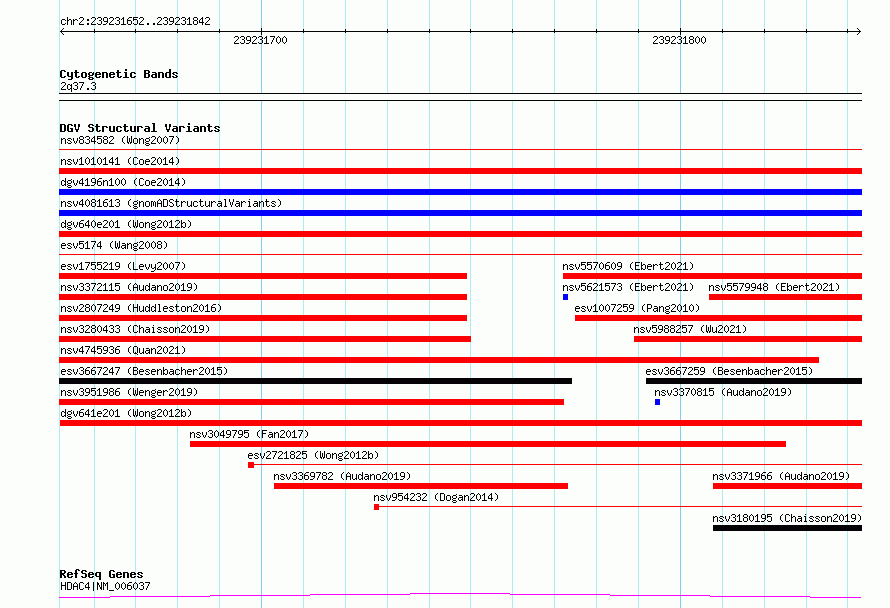Click nsv3049795 (Fan2017) variant label
Screen dimensions: 890x608
(x=249, y=434)
